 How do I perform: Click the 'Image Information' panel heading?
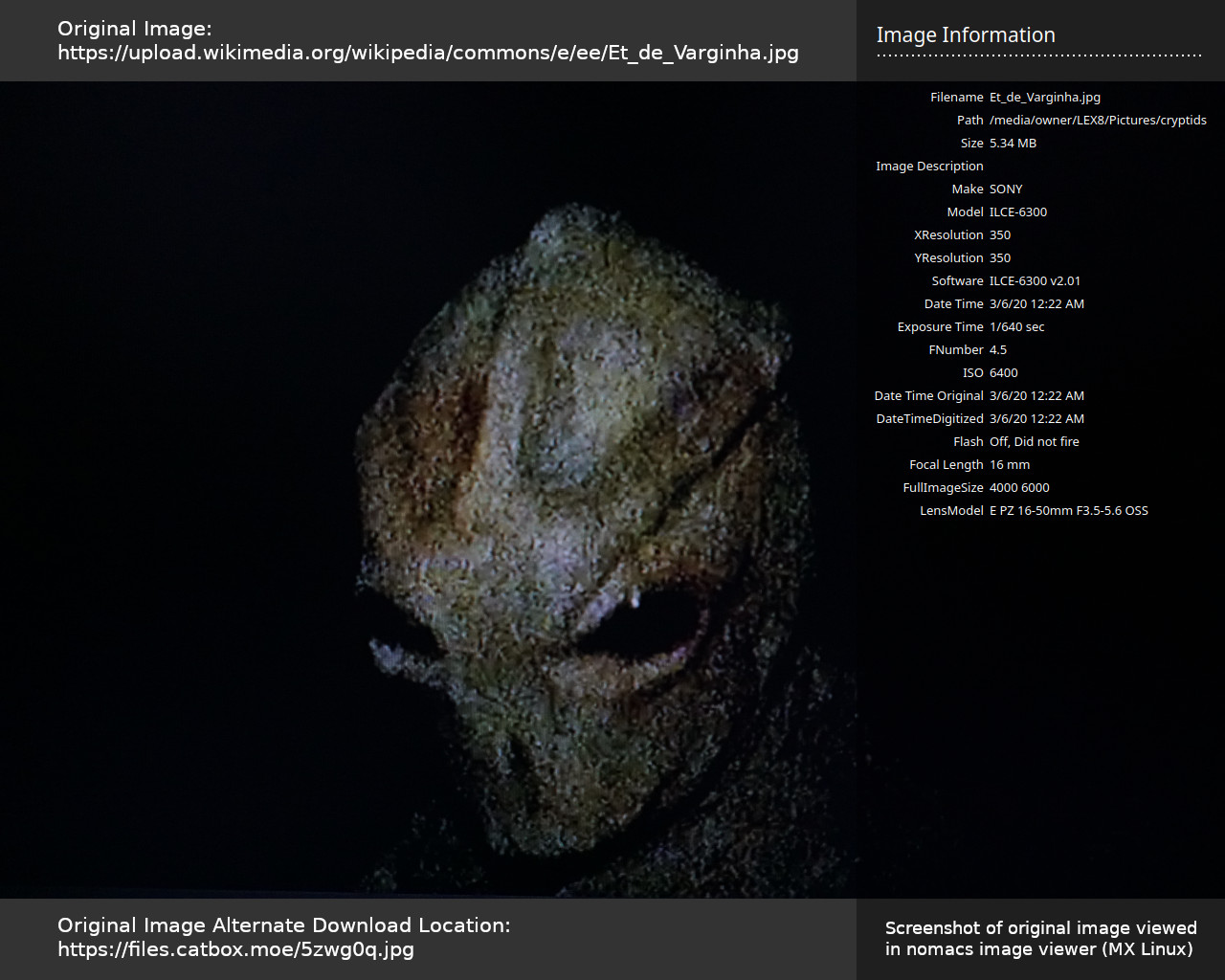[x=966, y=35]
